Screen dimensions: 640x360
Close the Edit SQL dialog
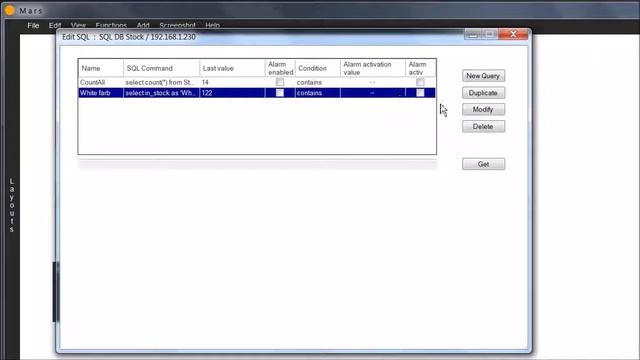click(x=513, y=34)
